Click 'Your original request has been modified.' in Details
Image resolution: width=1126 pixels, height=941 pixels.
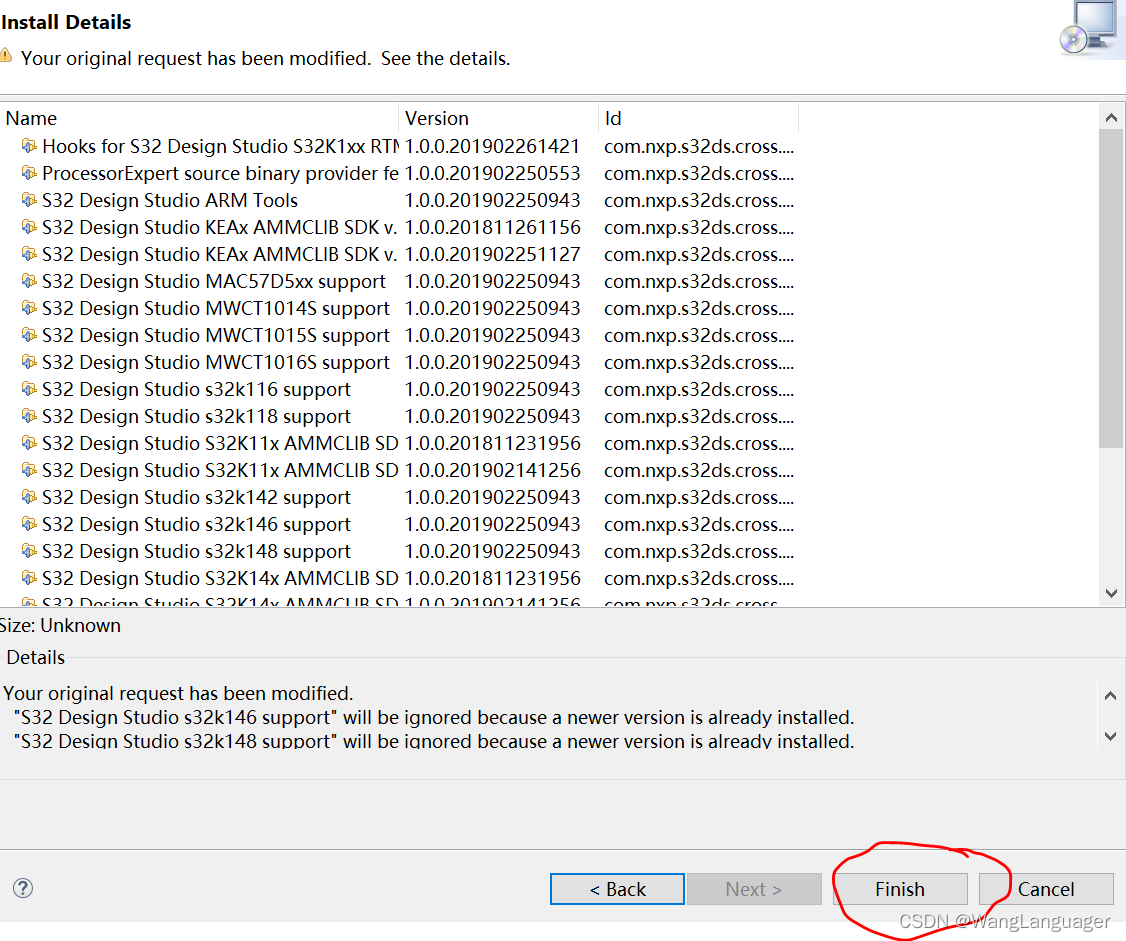178,693
